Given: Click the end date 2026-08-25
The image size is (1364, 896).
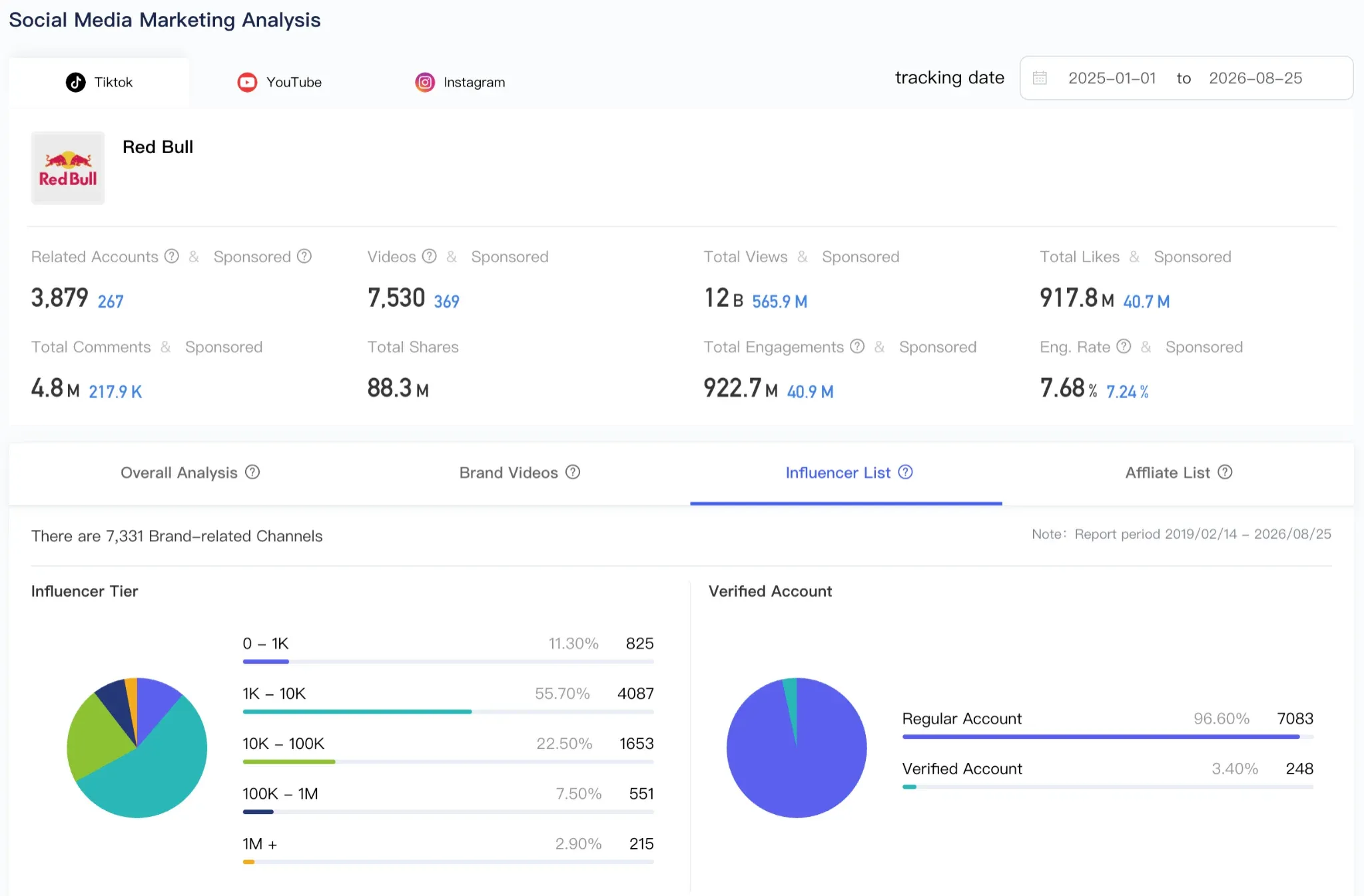Looking at the screenshot, I should click(1255, 78).
